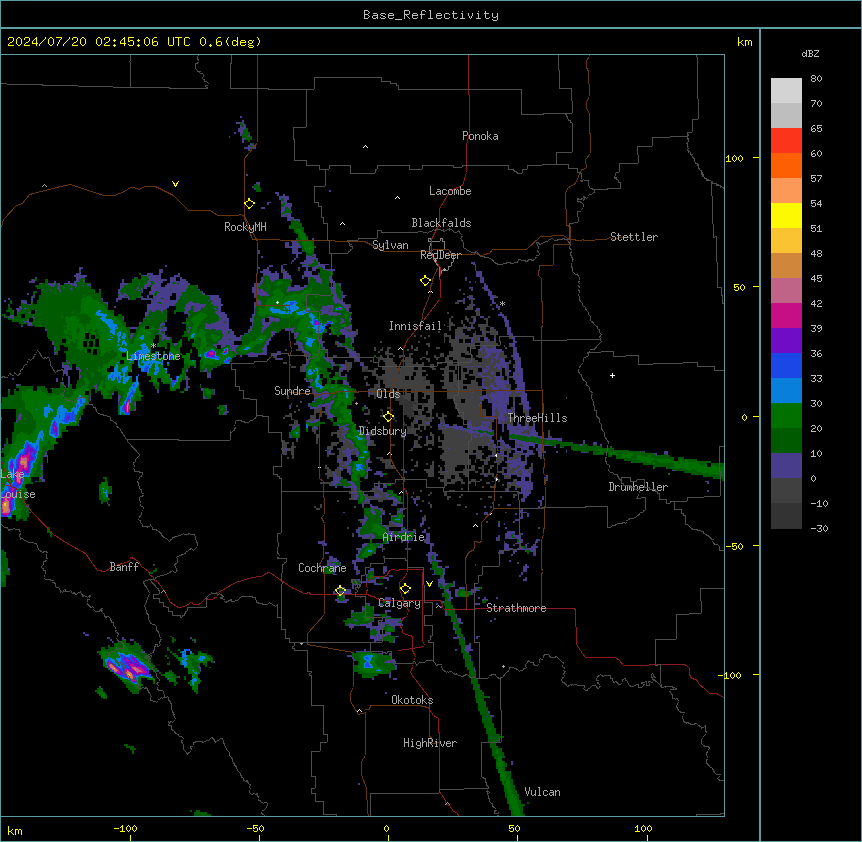Click the Lacombe city label

(450, 191)
